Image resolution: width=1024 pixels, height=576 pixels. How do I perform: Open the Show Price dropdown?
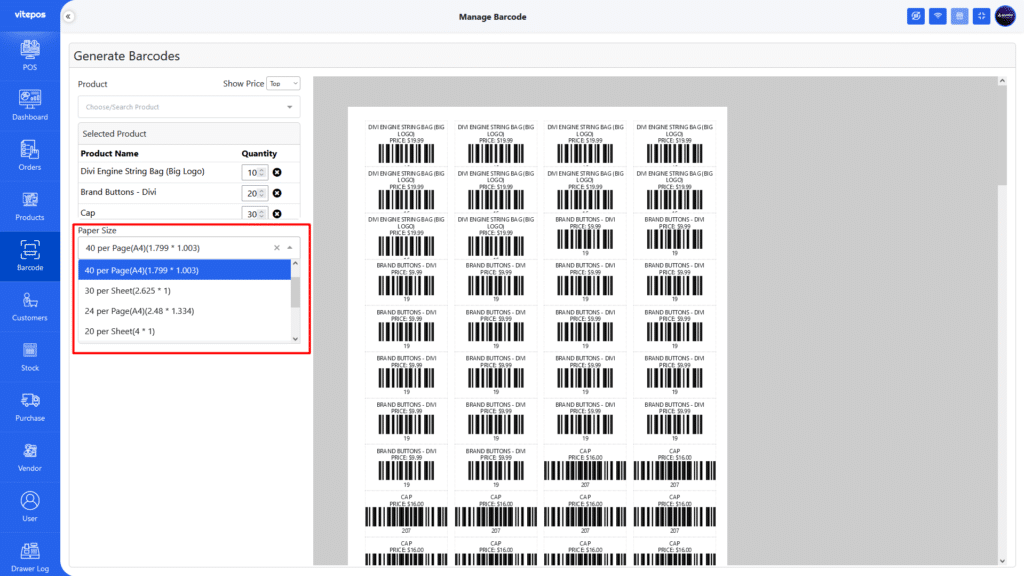(x=283, y=84)
